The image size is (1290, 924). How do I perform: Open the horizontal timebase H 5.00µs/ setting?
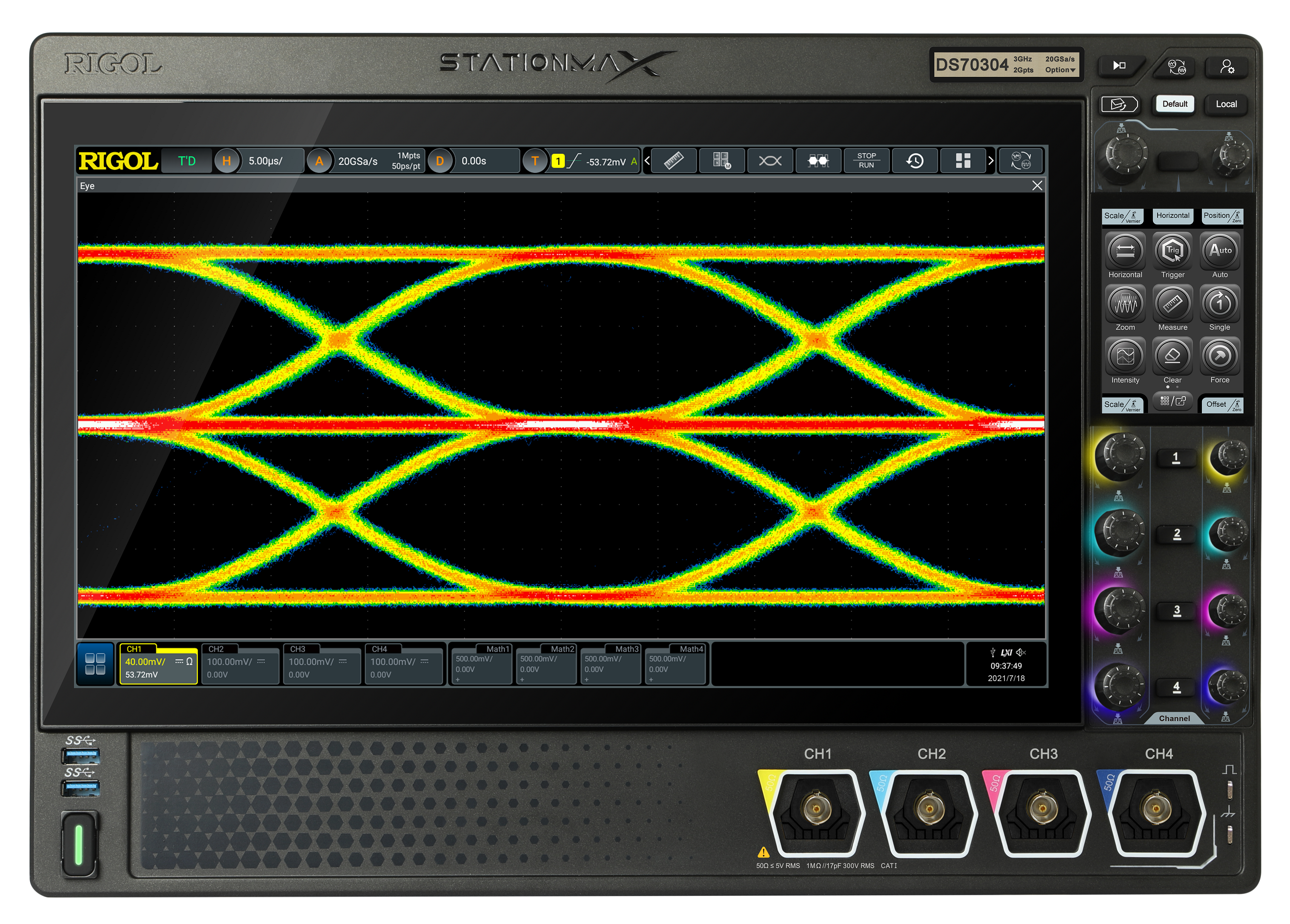tap(259, 161)
